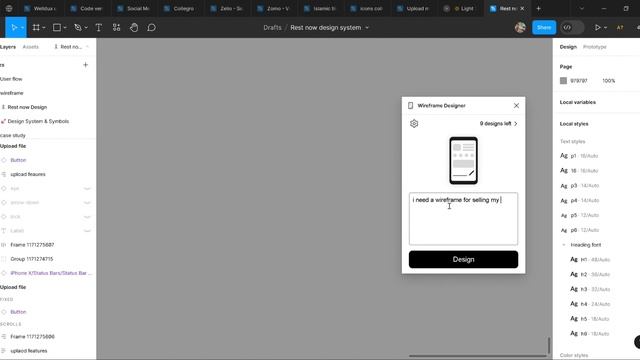Click the Frame 1171275687 layer icon
The height and width of the screenshot is (360, 640).
(x=4, y=245)
